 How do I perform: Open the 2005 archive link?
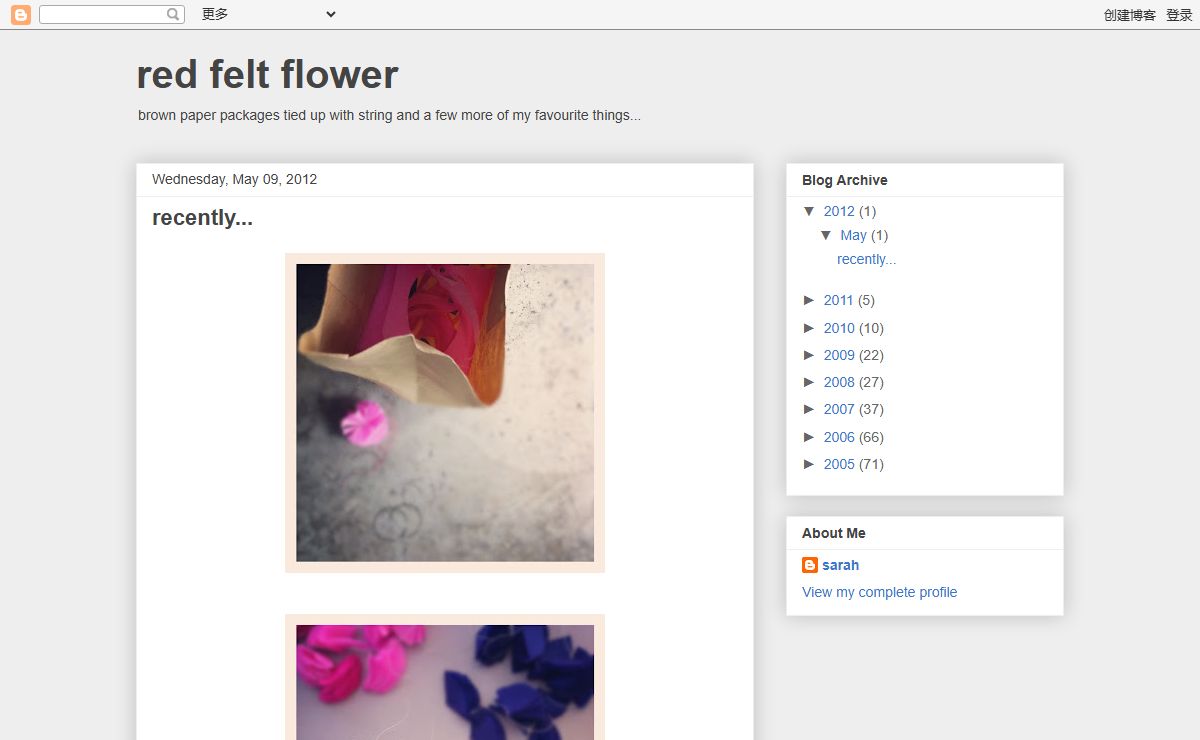tap(839, 464)
